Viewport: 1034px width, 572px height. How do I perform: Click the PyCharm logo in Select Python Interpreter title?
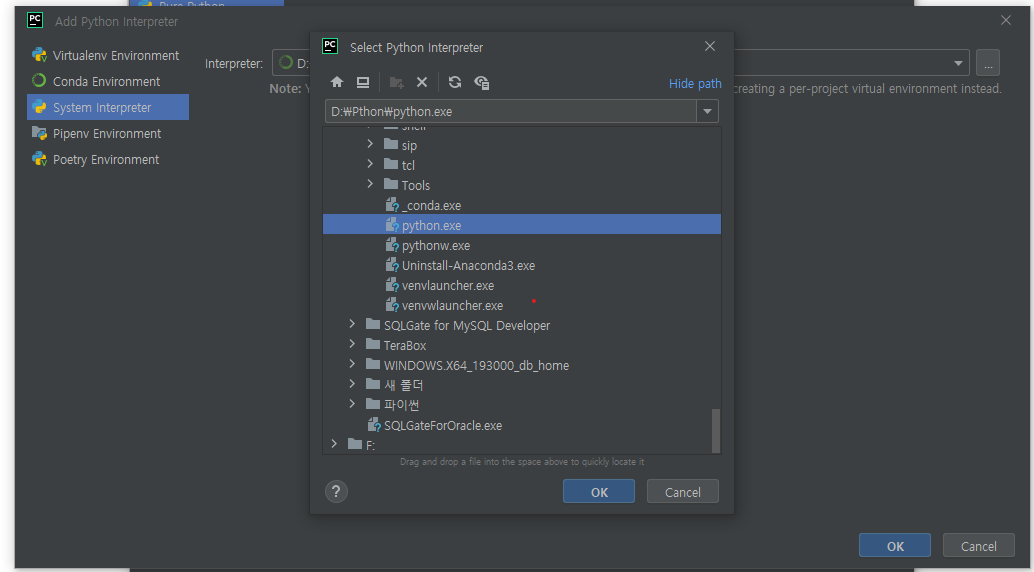point(330,46)
